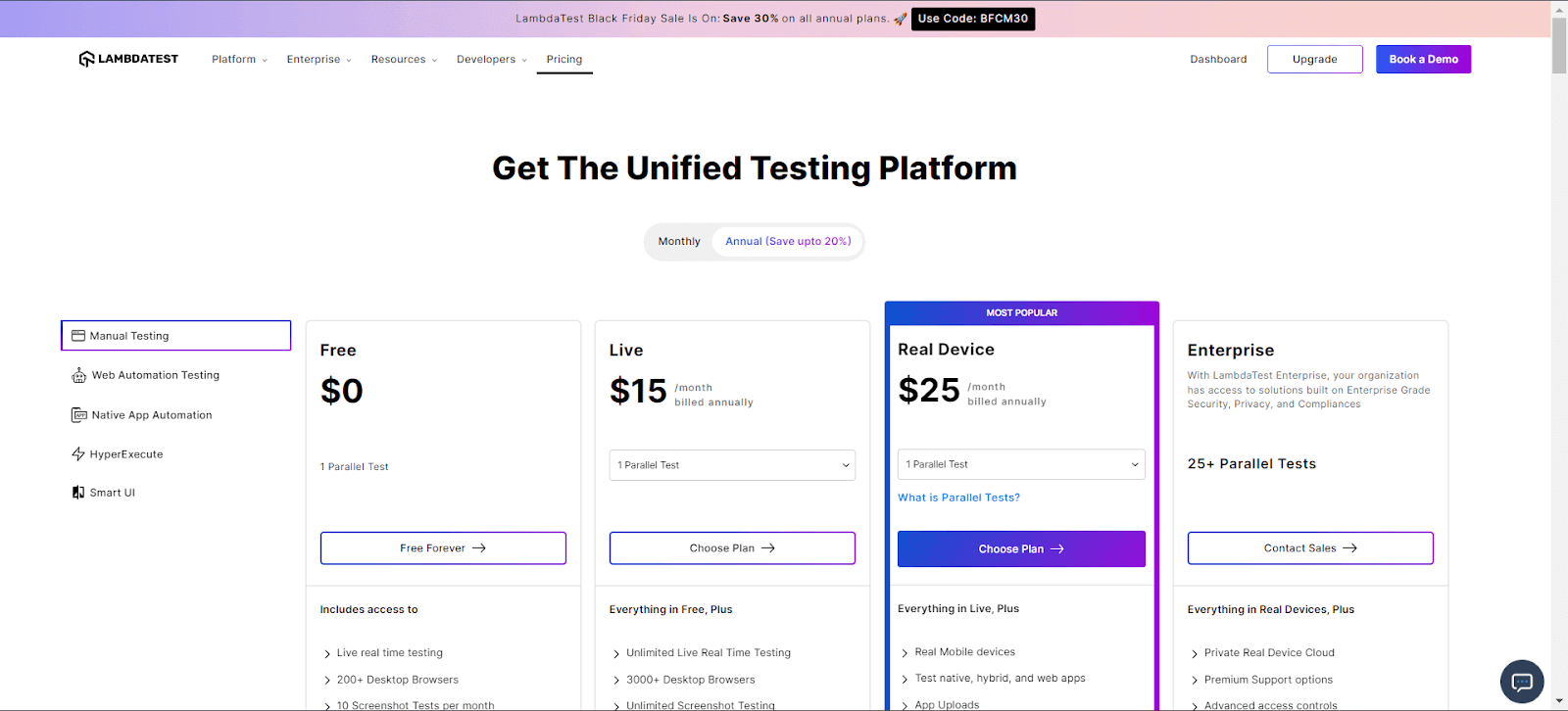Select the Manual Testing sidebar icon

(78, 336)
